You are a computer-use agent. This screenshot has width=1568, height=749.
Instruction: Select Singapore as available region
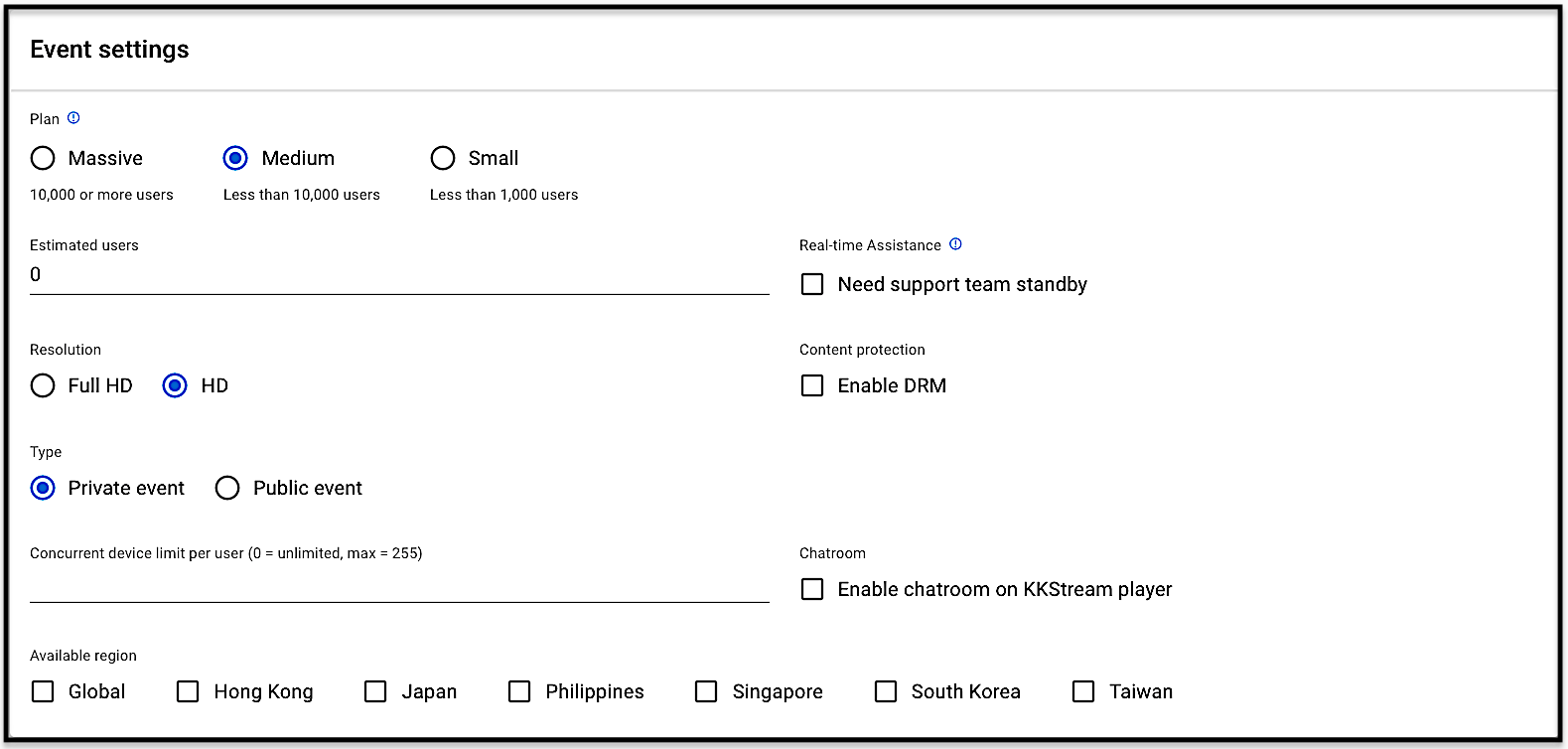coord(706,691)
